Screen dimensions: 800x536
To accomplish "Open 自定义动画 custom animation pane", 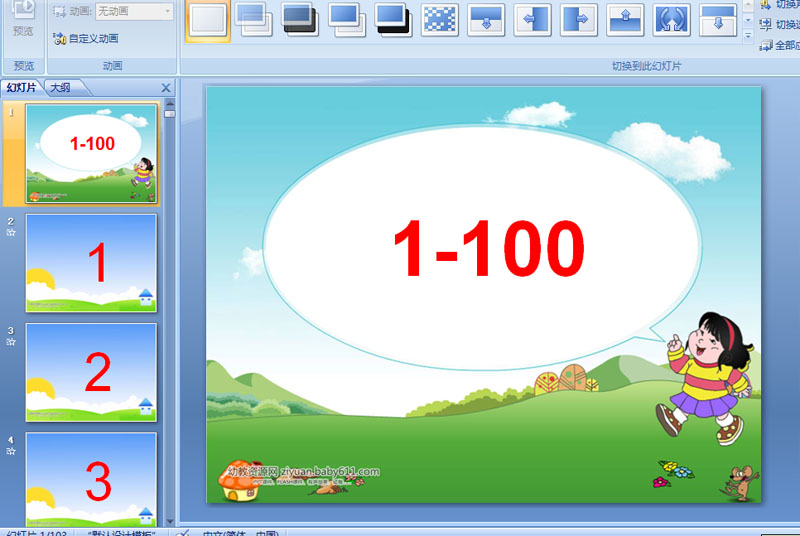I will 86,39.
